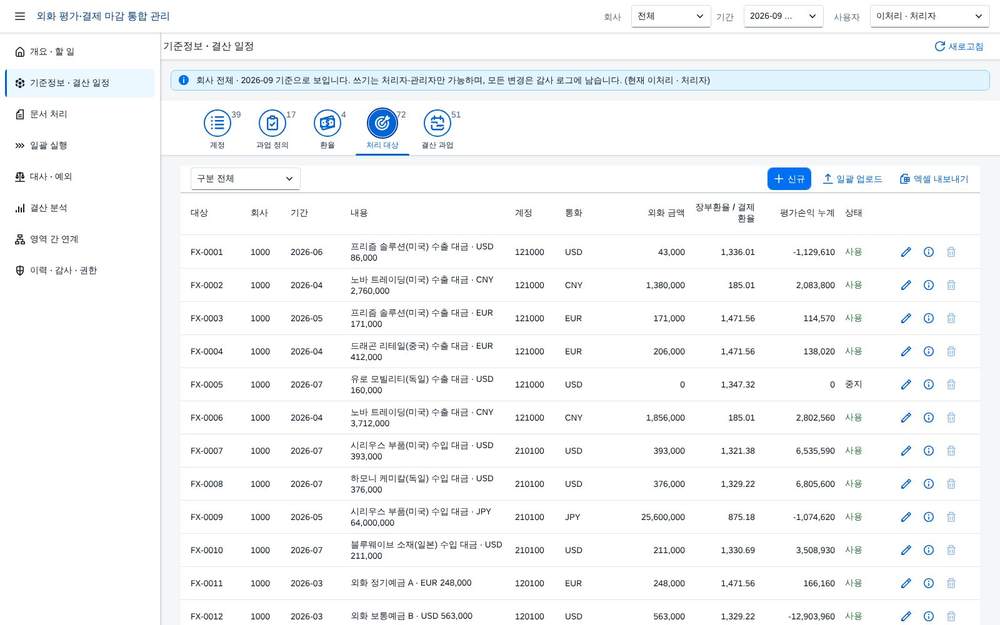Delete row FX-0001 with trash icon

coord(951,252)
